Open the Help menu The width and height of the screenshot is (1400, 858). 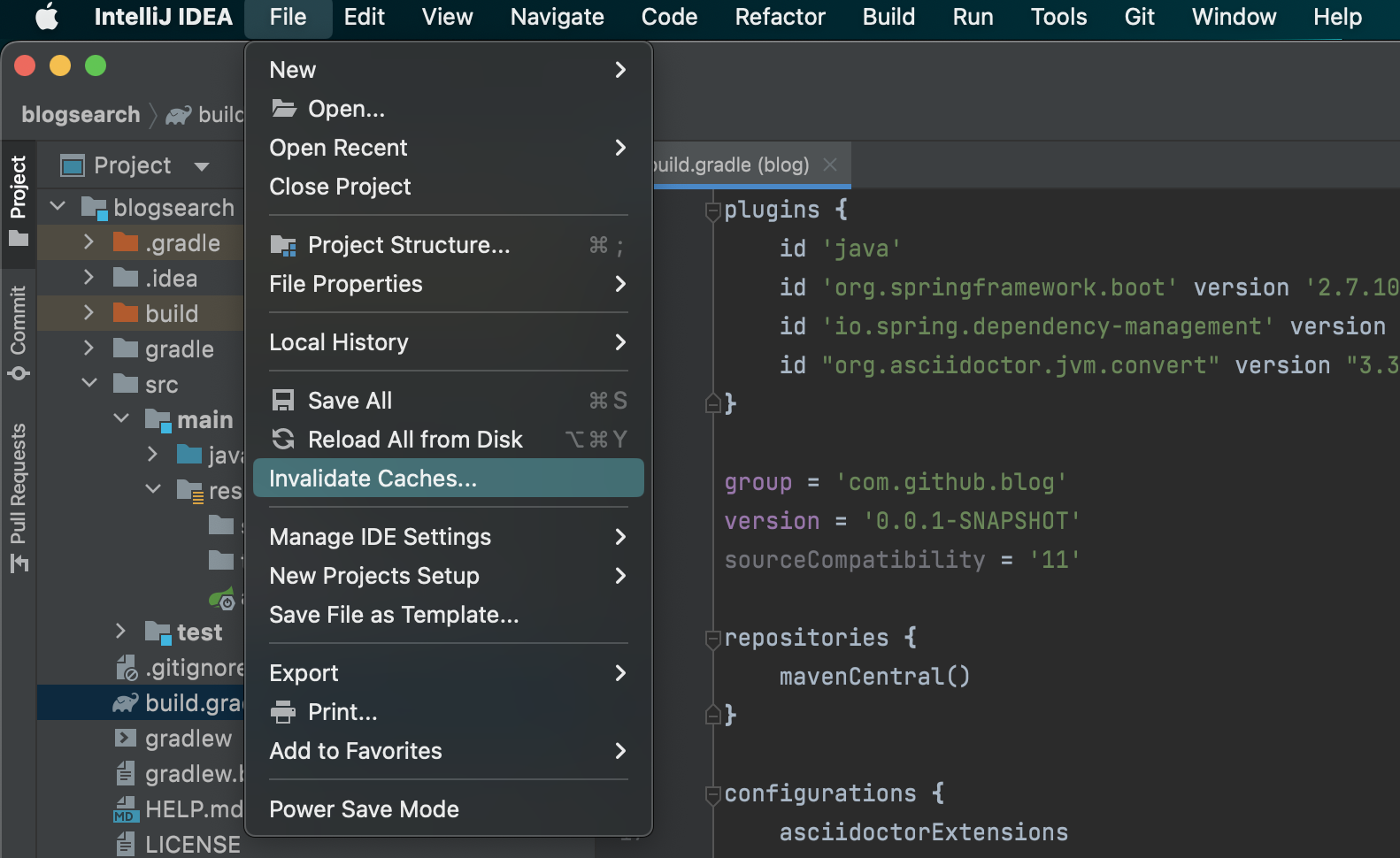pos(1337,17)
